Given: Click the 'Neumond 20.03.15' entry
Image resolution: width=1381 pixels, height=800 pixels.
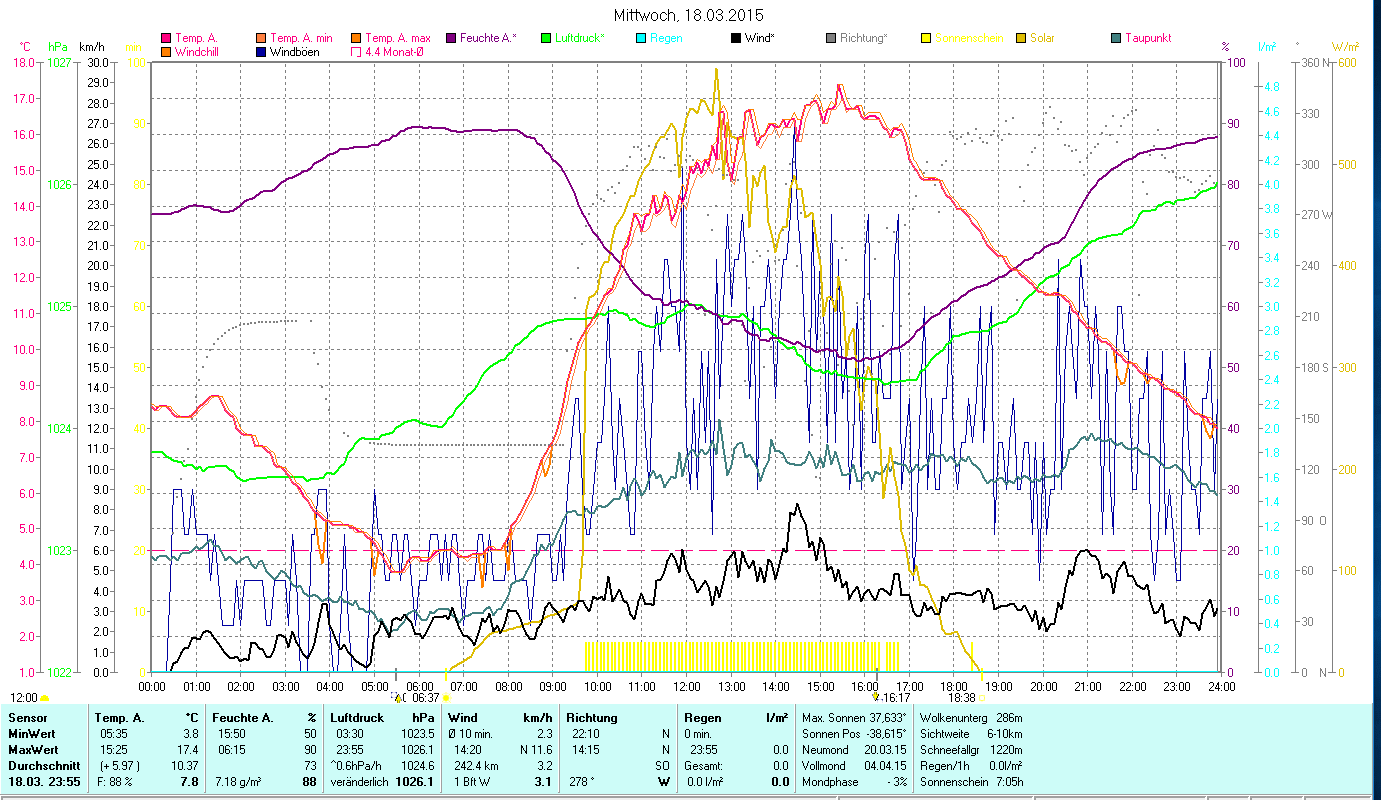Looking at the screenshot, I should point(854,750).
